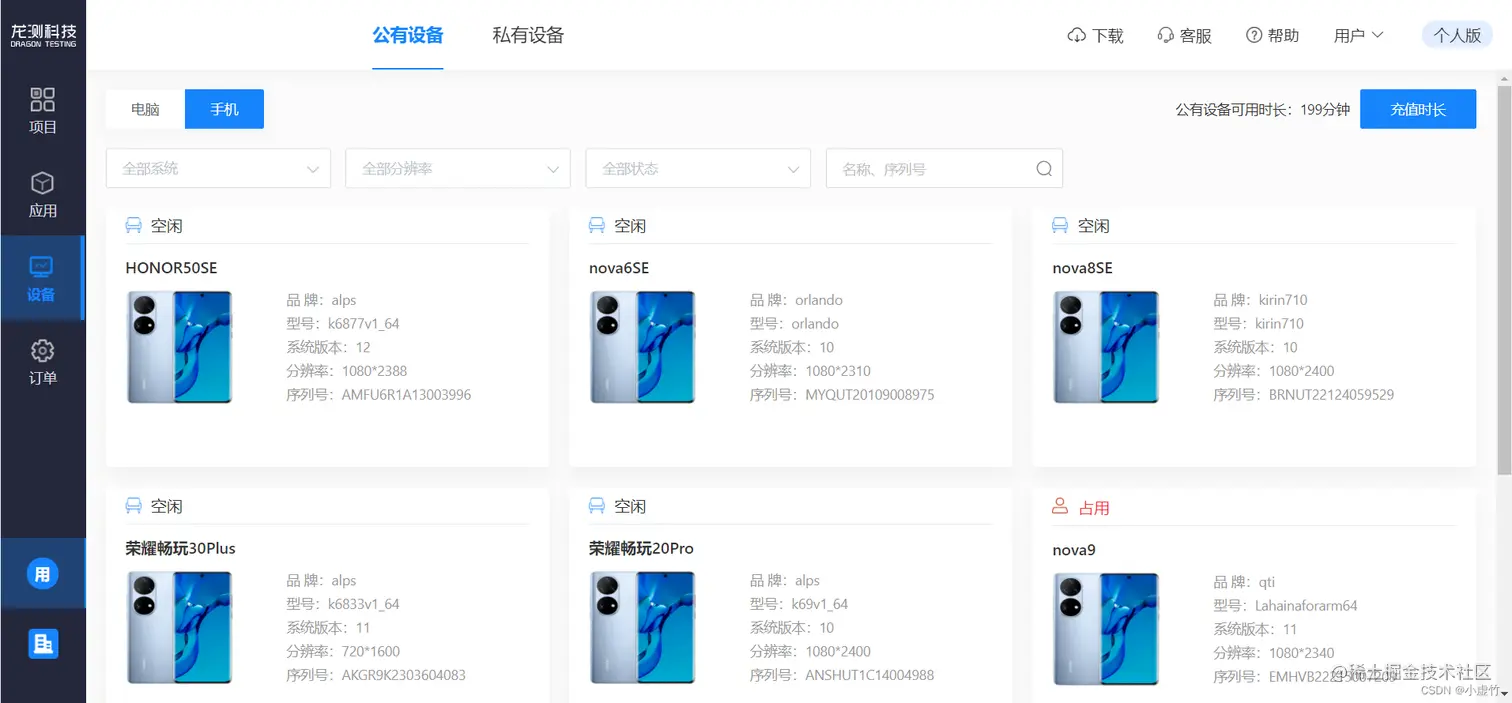Click the nova9 device name
1512x703 pixels.
click(1074, 550)
